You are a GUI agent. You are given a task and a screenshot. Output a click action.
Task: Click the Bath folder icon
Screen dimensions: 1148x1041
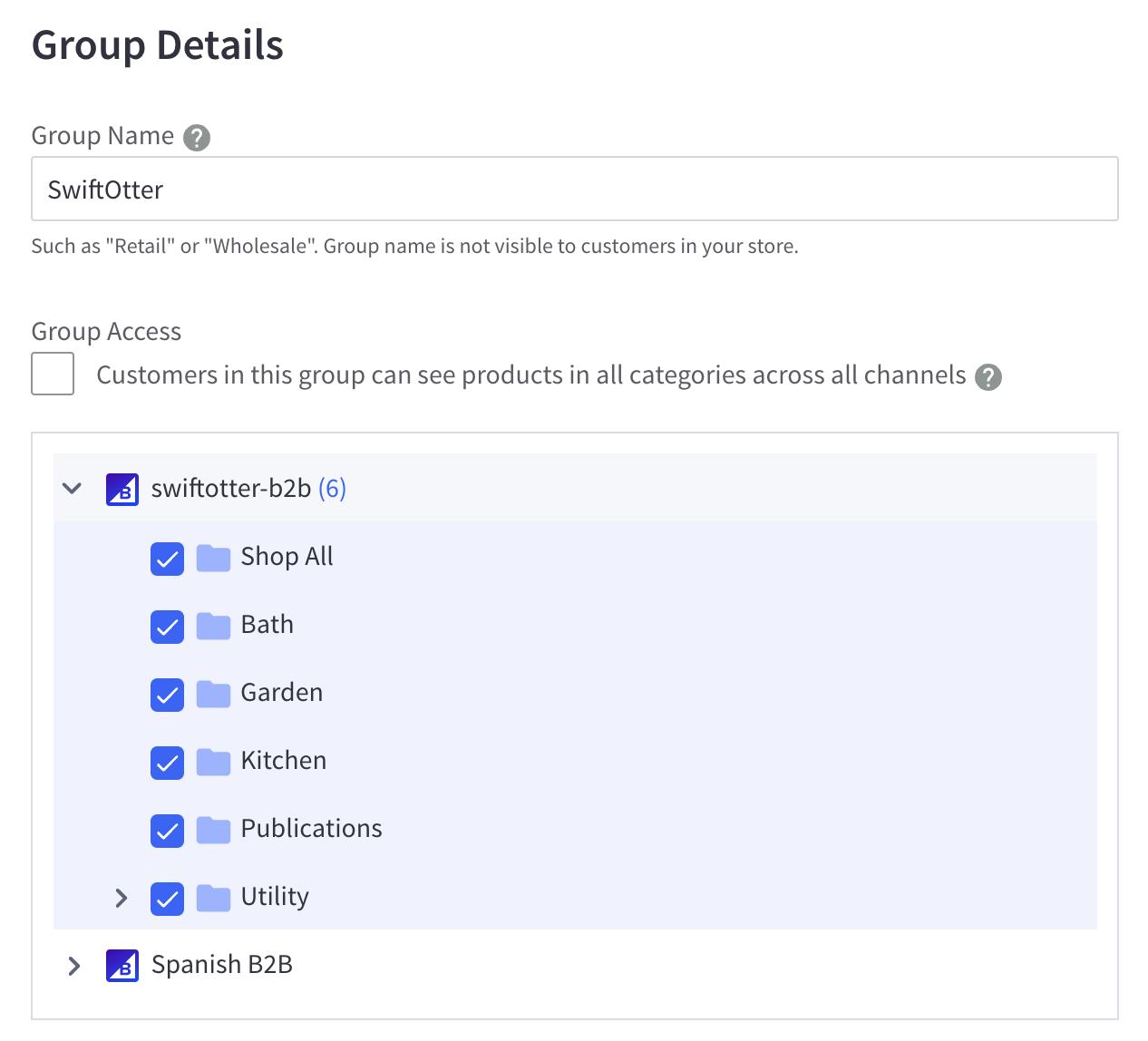[x=214, y=626]
